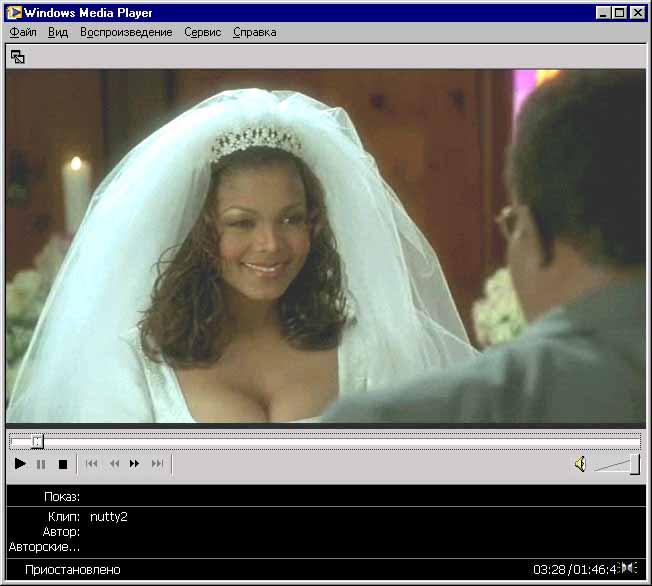Open the Сервис menu
This screenshot has width=652, height=586.
coord(203,32)
